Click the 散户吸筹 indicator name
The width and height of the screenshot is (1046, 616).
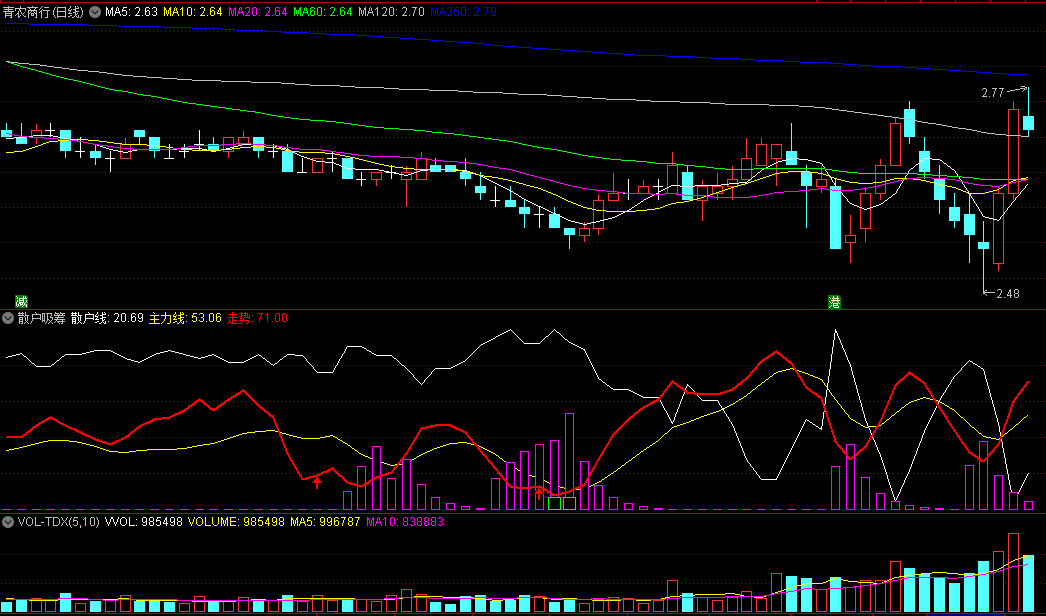pos(41,318)
